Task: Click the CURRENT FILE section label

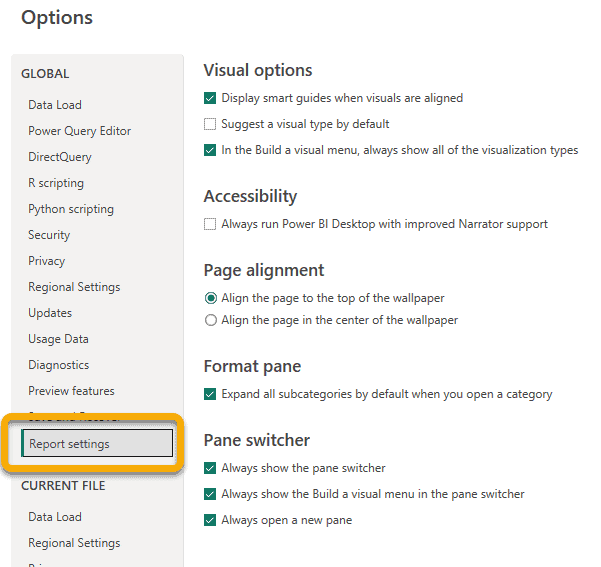Action: 63,486
